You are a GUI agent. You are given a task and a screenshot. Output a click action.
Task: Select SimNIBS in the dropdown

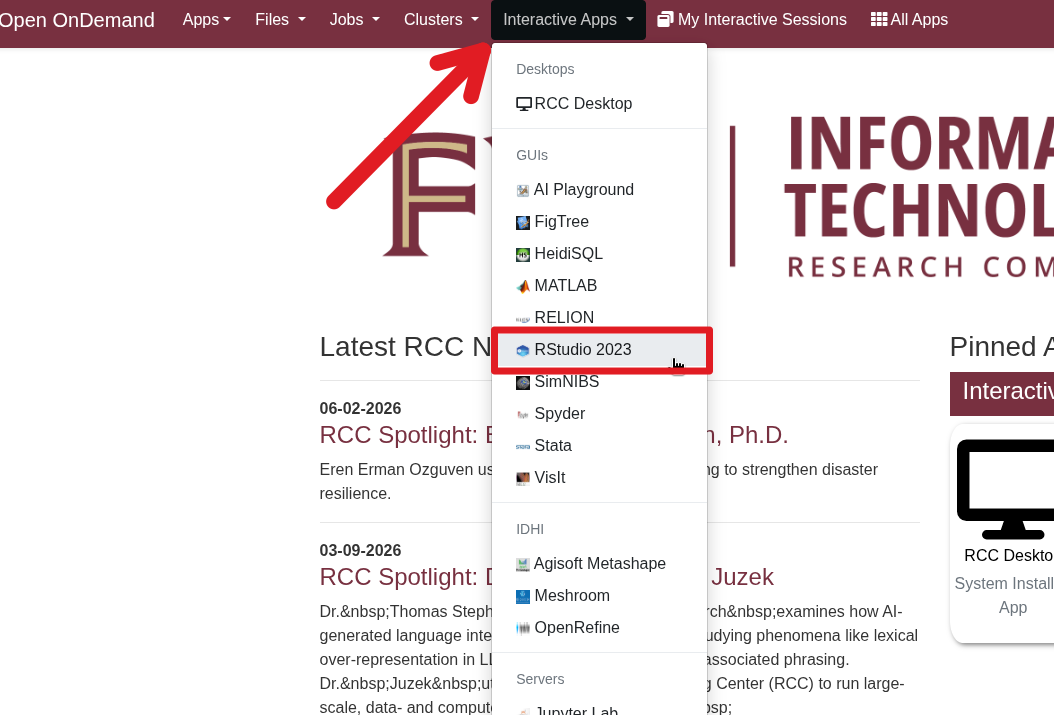[599, 382]
